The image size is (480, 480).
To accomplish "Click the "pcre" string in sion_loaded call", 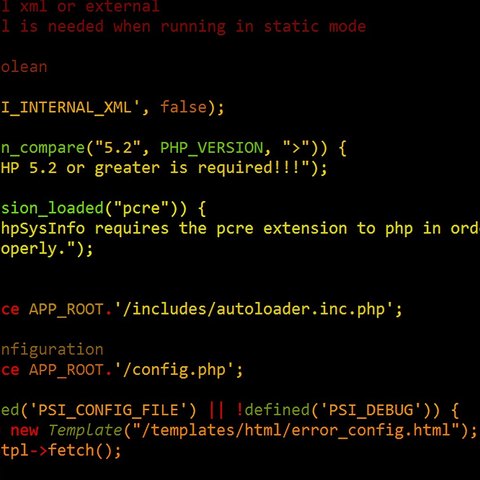I will click(x=142, y=208).
